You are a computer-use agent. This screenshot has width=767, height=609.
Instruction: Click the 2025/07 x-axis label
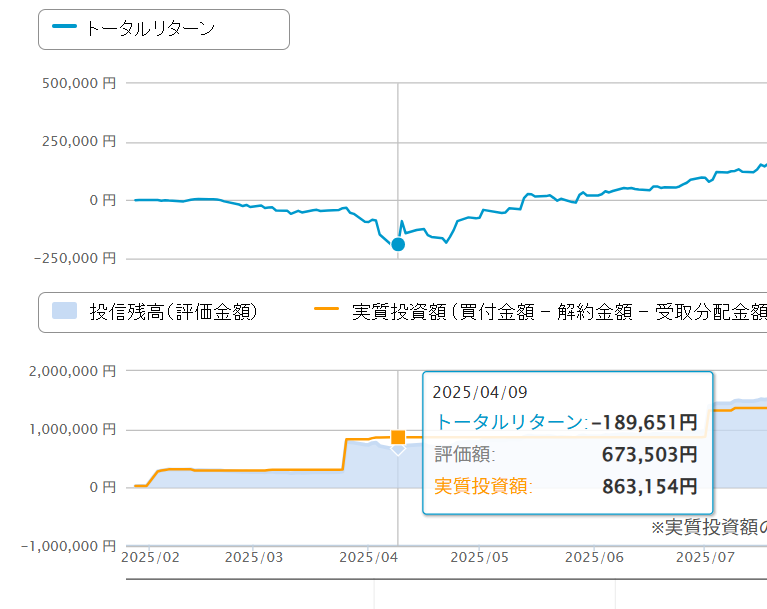pos(705,555)
